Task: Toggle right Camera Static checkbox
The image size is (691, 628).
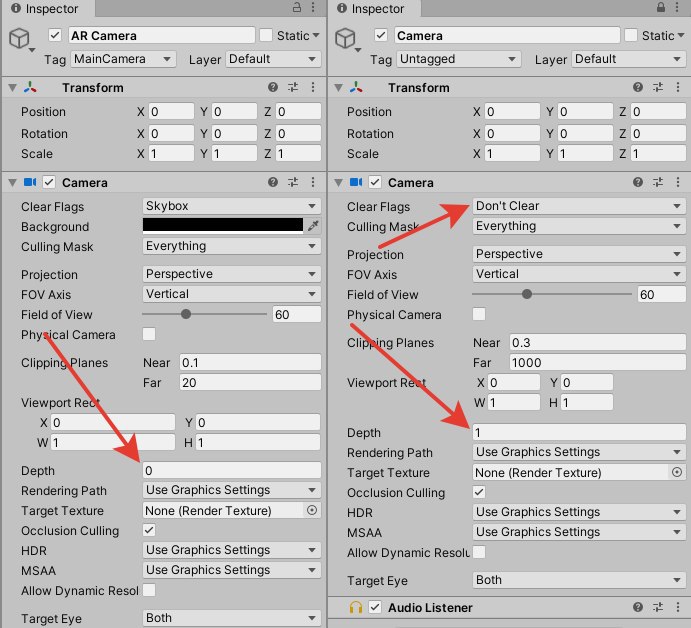Action: (631, 35)
